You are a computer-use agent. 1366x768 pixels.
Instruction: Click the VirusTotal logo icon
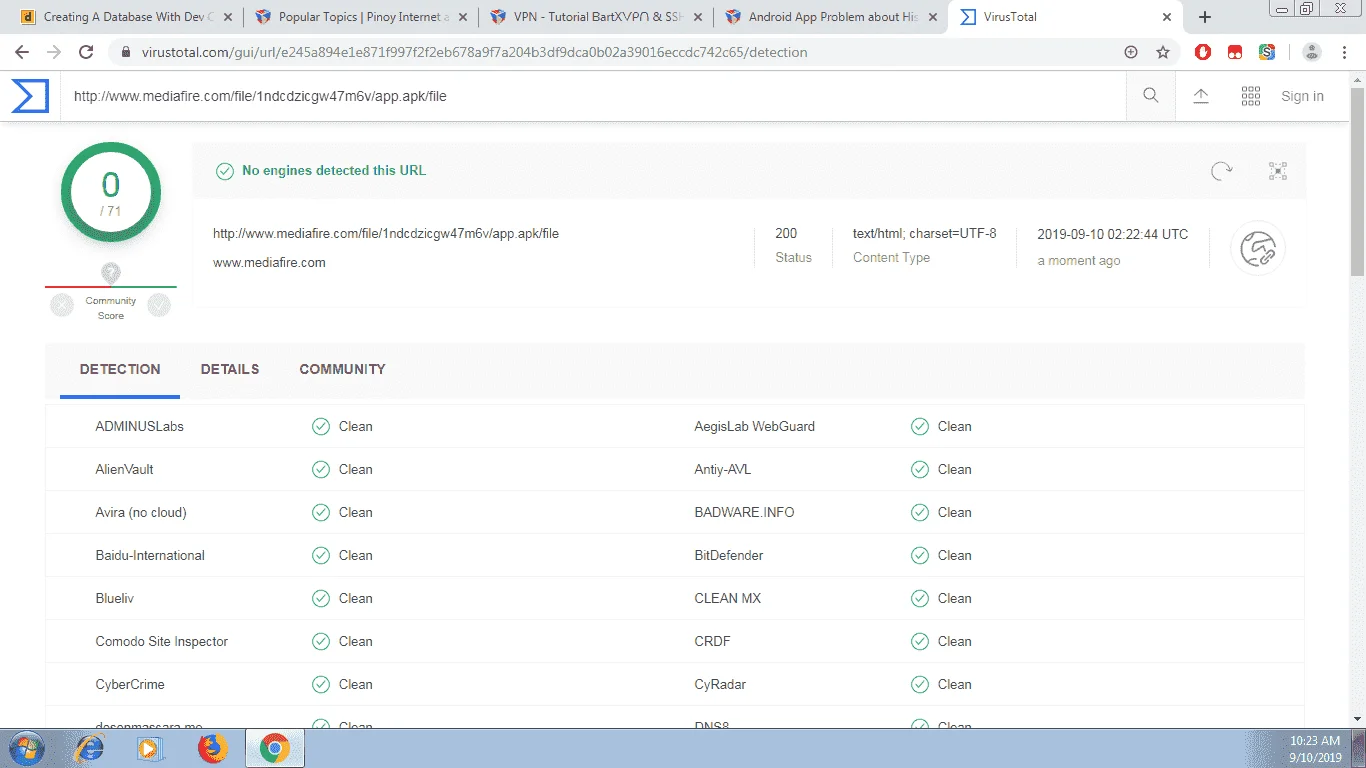pyautogui.click(x=30, y=96)
